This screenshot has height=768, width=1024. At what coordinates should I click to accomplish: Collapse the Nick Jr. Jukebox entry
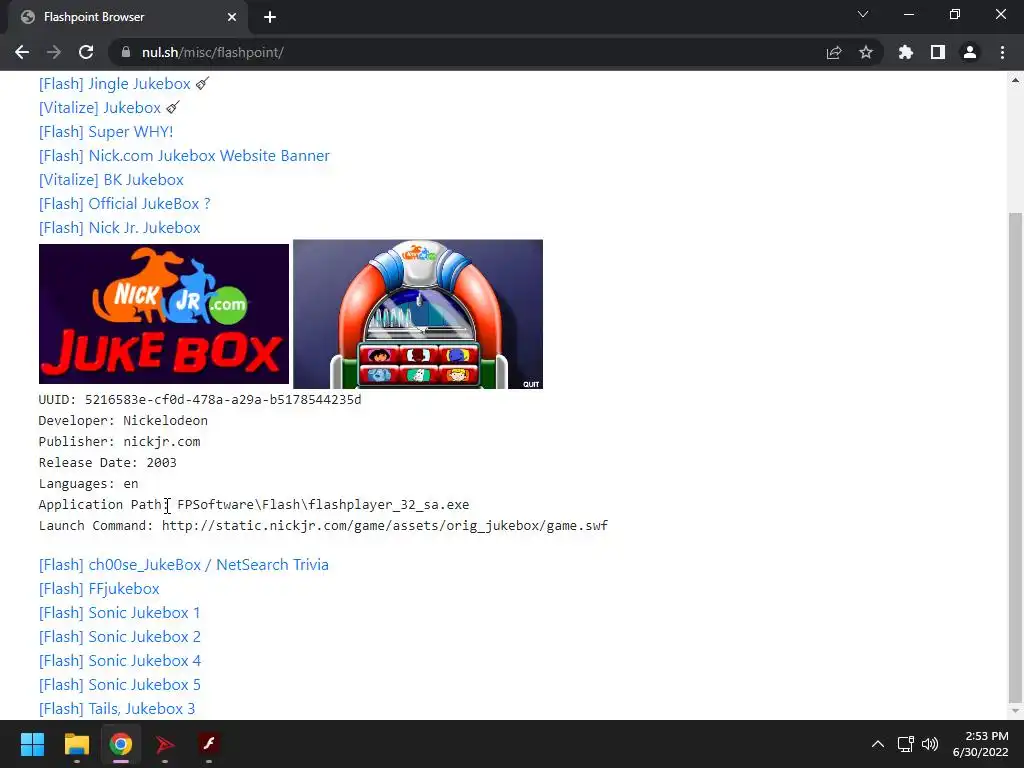click(120, 228)
